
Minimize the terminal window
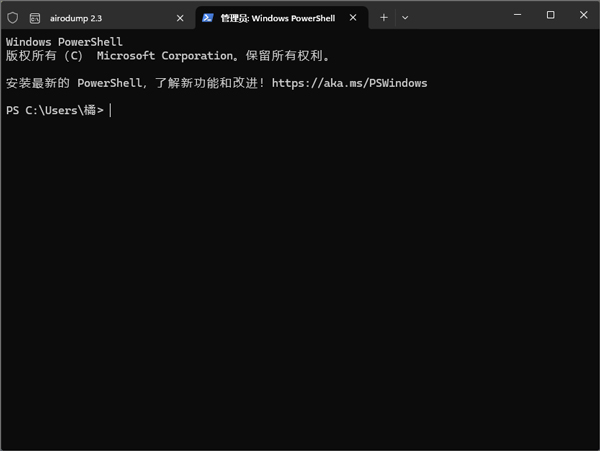point(517,15)
